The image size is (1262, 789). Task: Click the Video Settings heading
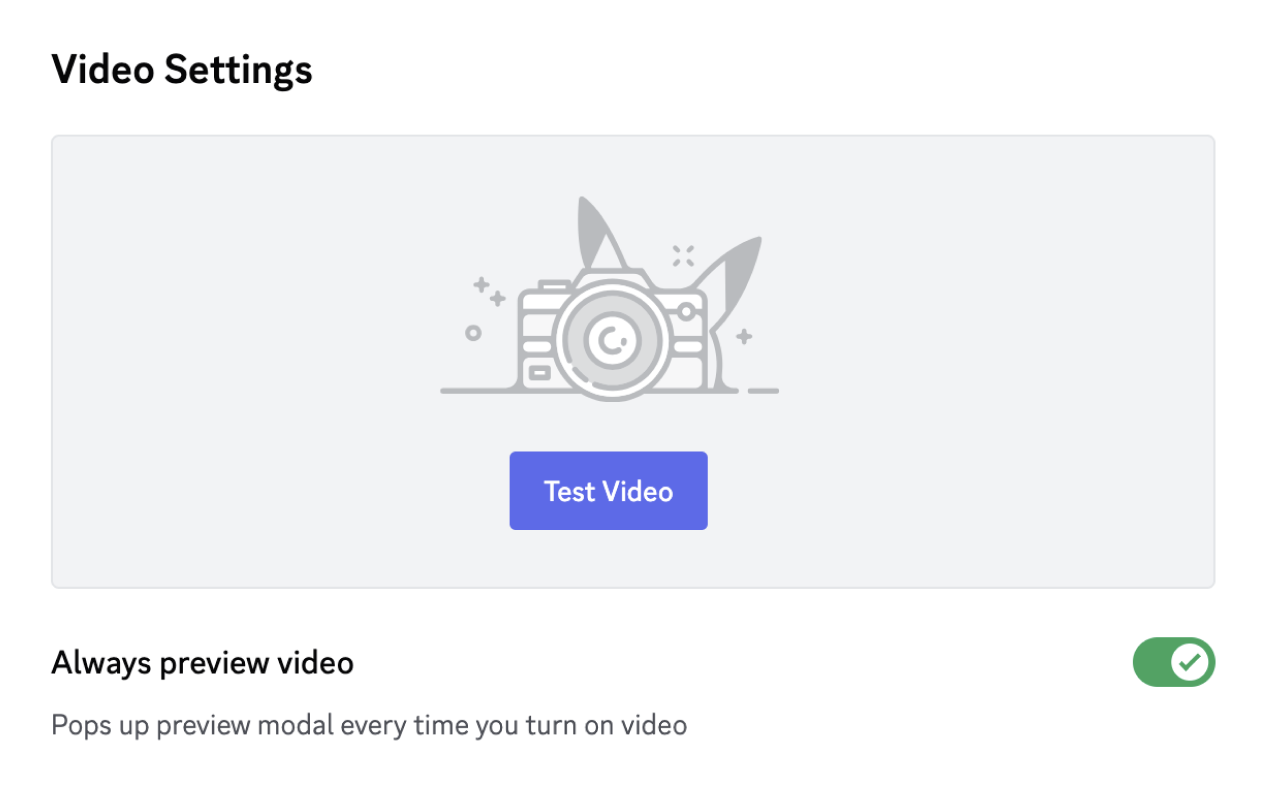(181, 70)
